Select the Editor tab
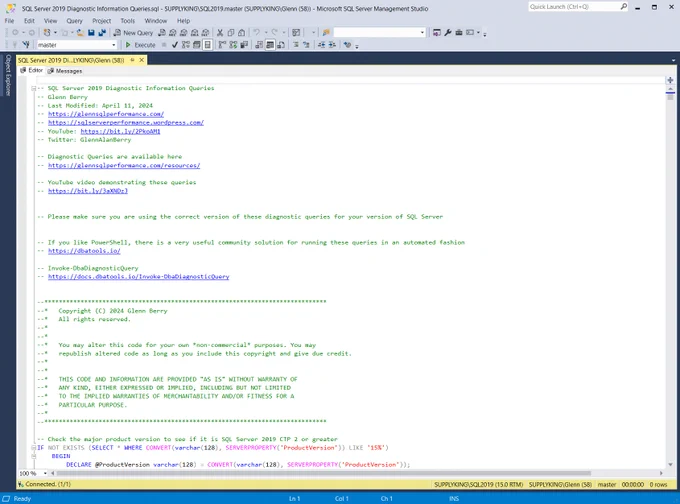680x504 pixels. (x=32, y=70)
